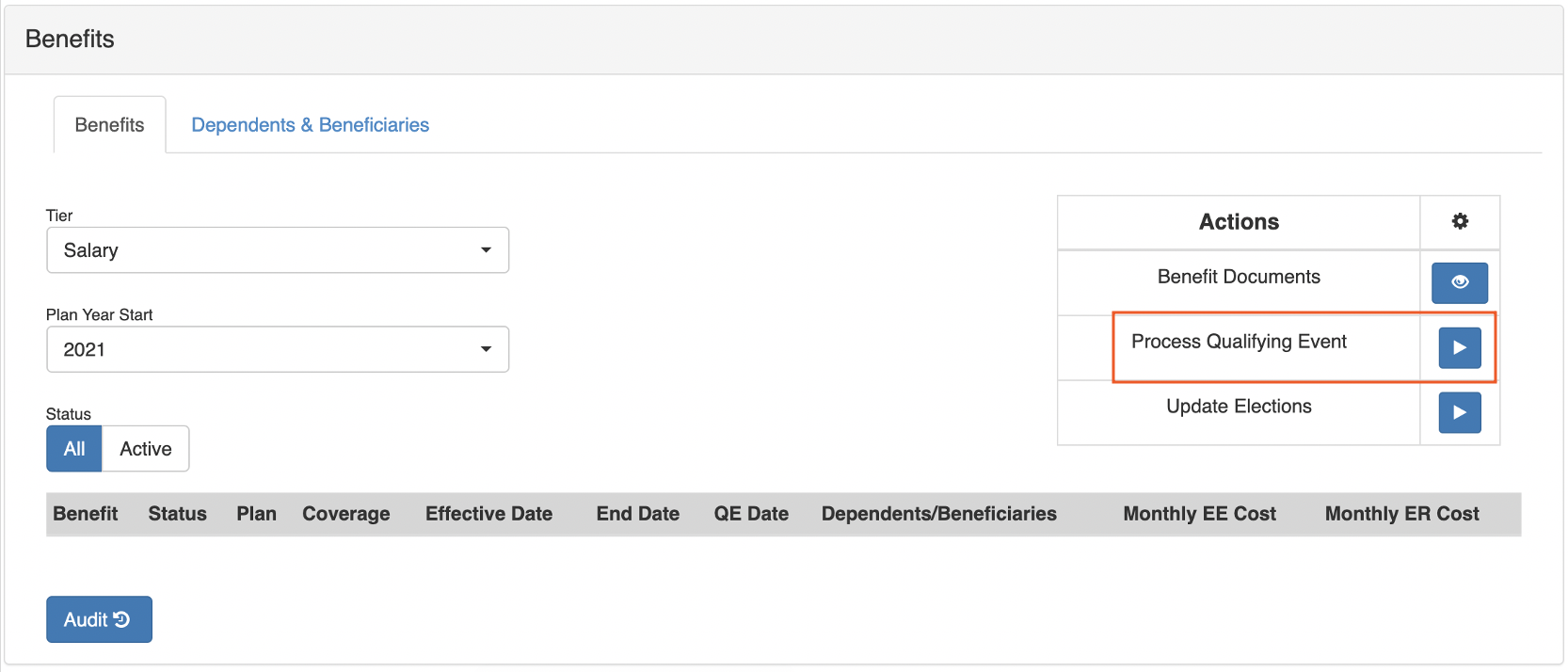Click Update Elections play arrow button

click(x=1460, y=412)
